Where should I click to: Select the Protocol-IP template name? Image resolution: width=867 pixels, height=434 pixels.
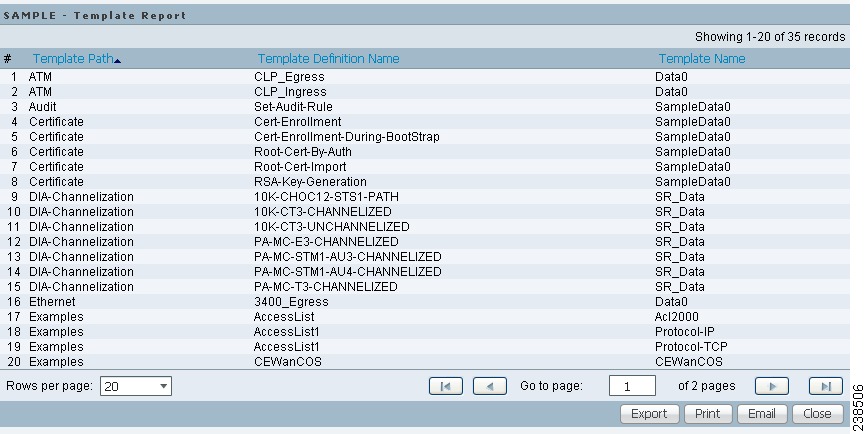click(x=685, y=332)
